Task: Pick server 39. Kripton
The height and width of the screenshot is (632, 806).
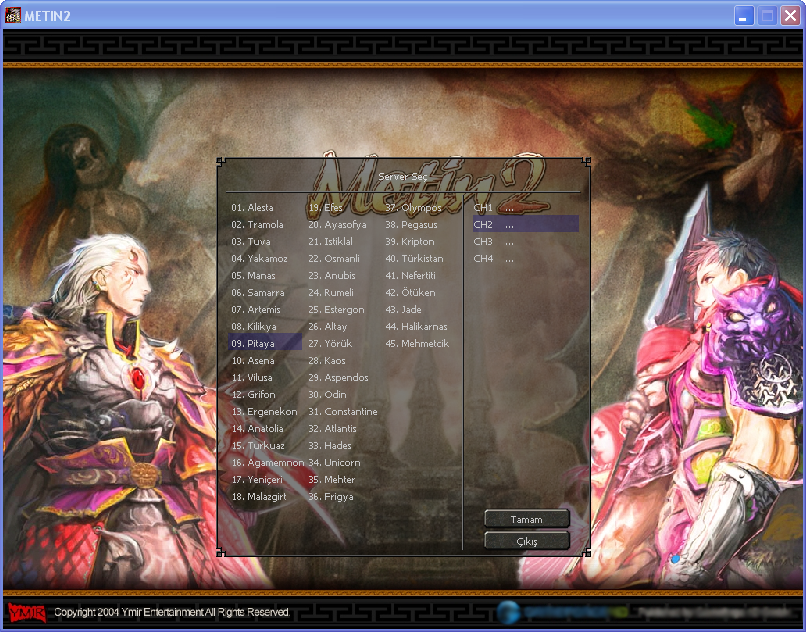Action: point(410,242)
